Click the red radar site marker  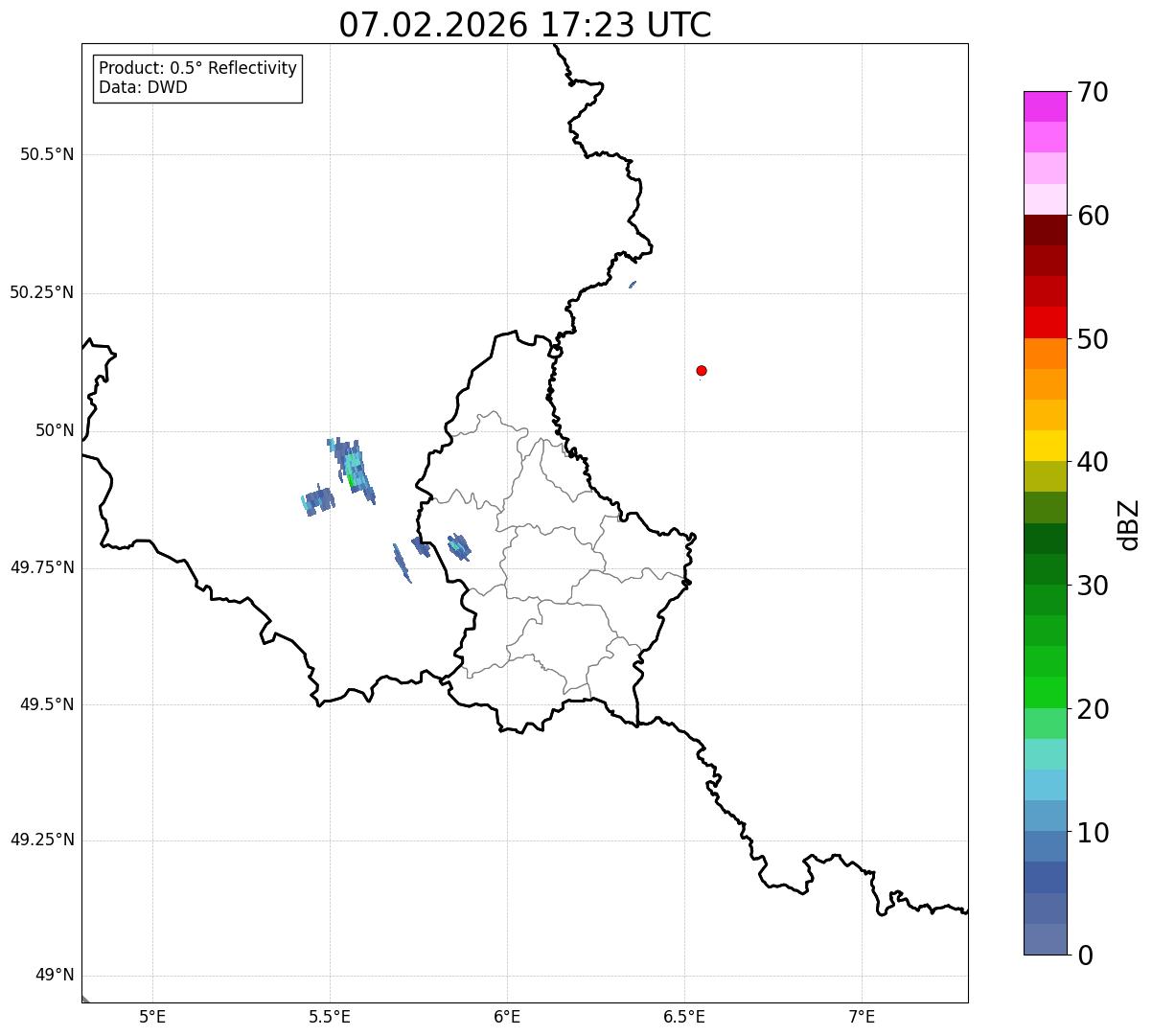click(x=702, y=370)
